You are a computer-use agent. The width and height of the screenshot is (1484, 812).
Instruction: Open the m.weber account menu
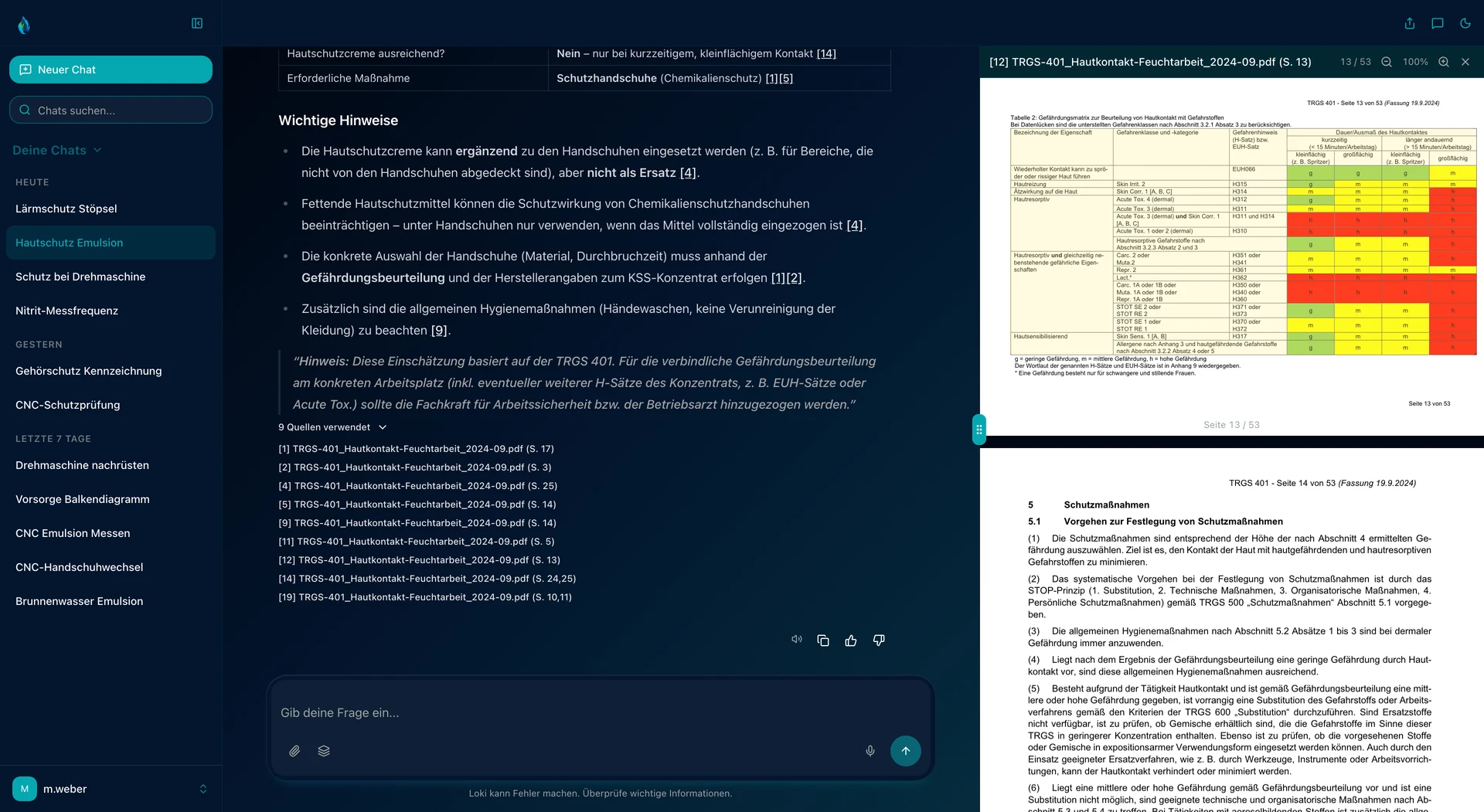pyautogui.click(x=111, y=789)
